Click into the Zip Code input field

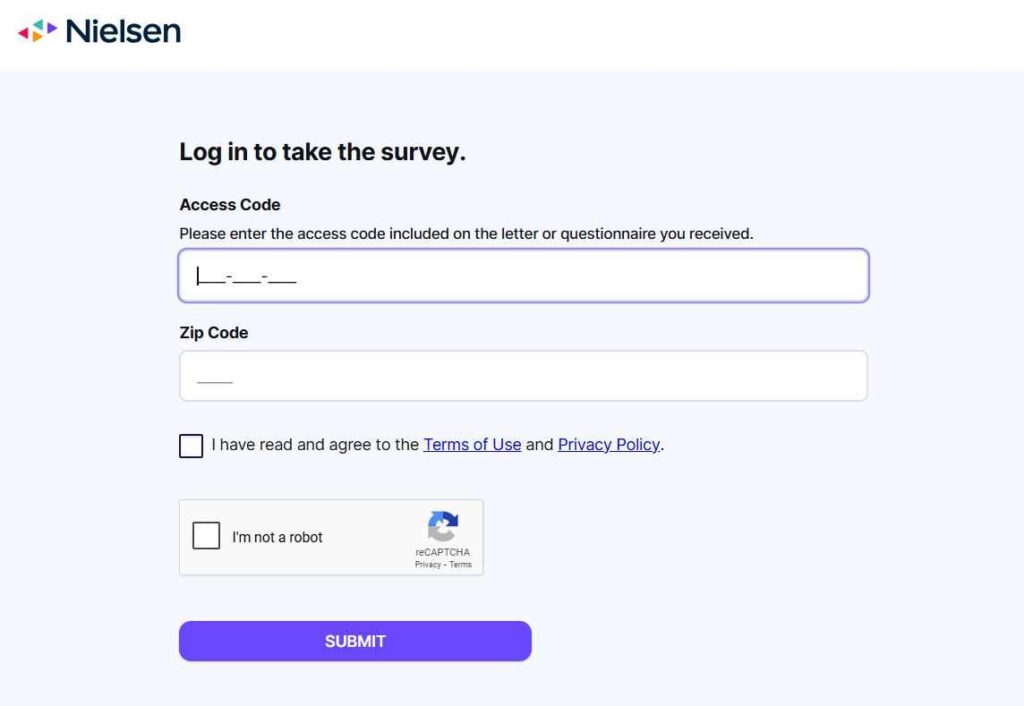tap(524, 376)
